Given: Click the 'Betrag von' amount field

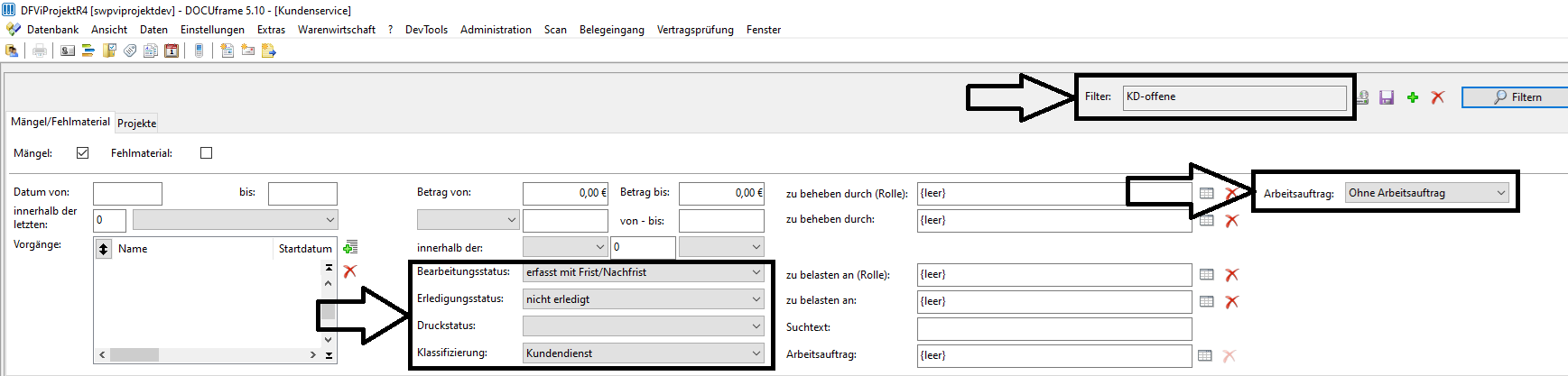Looking at the screenshot, I should click(565, 193).
